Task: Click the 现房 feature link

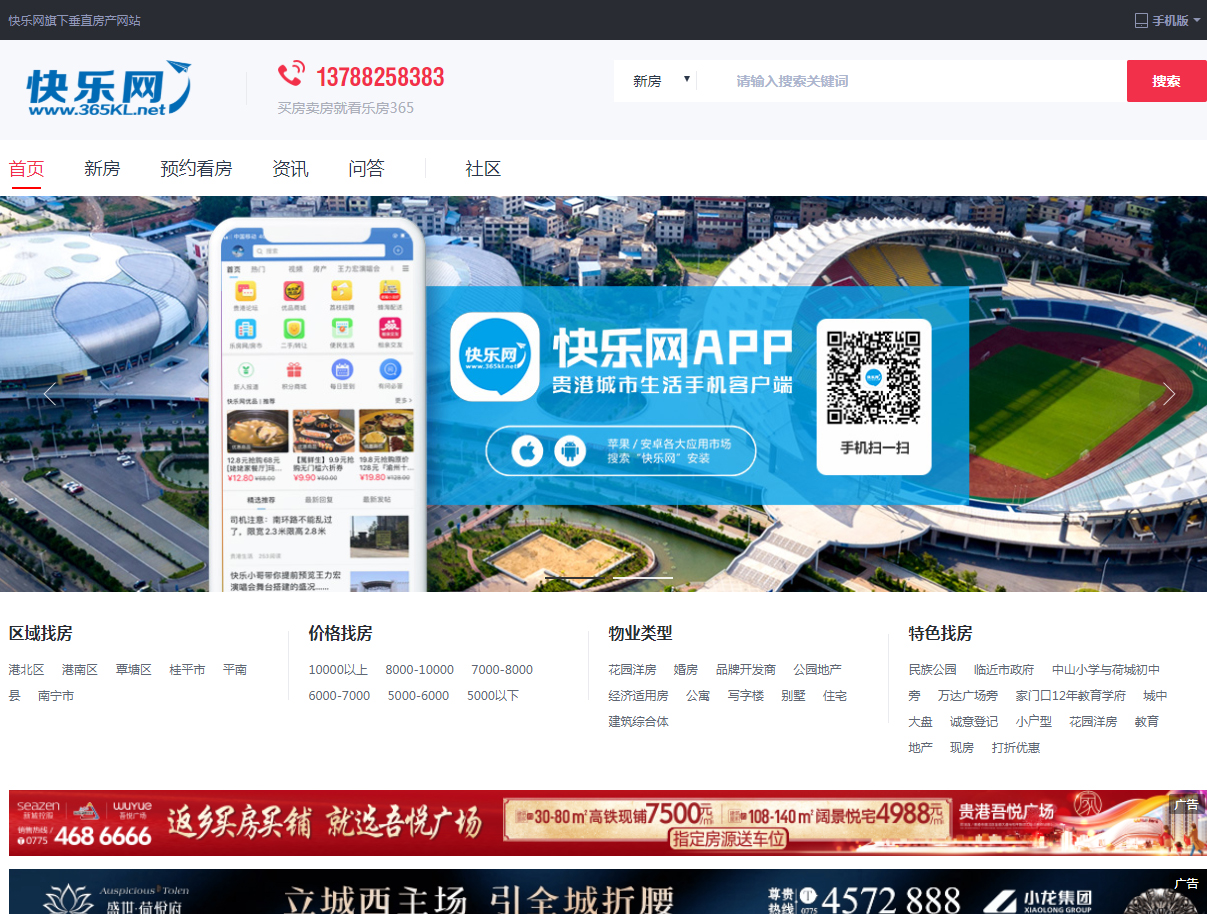Action: pos(962,747)
